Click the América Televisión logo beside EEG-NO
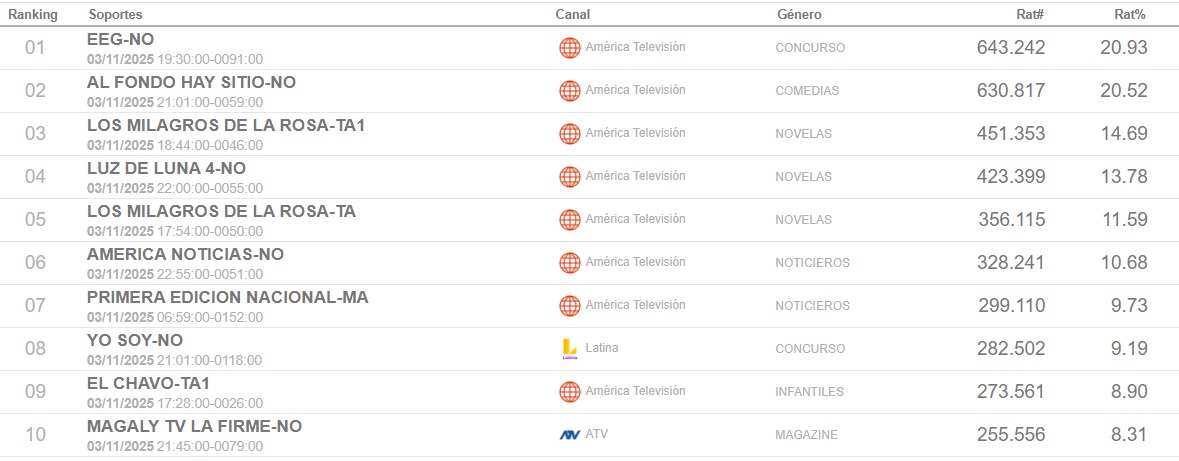 pos(569,48)
